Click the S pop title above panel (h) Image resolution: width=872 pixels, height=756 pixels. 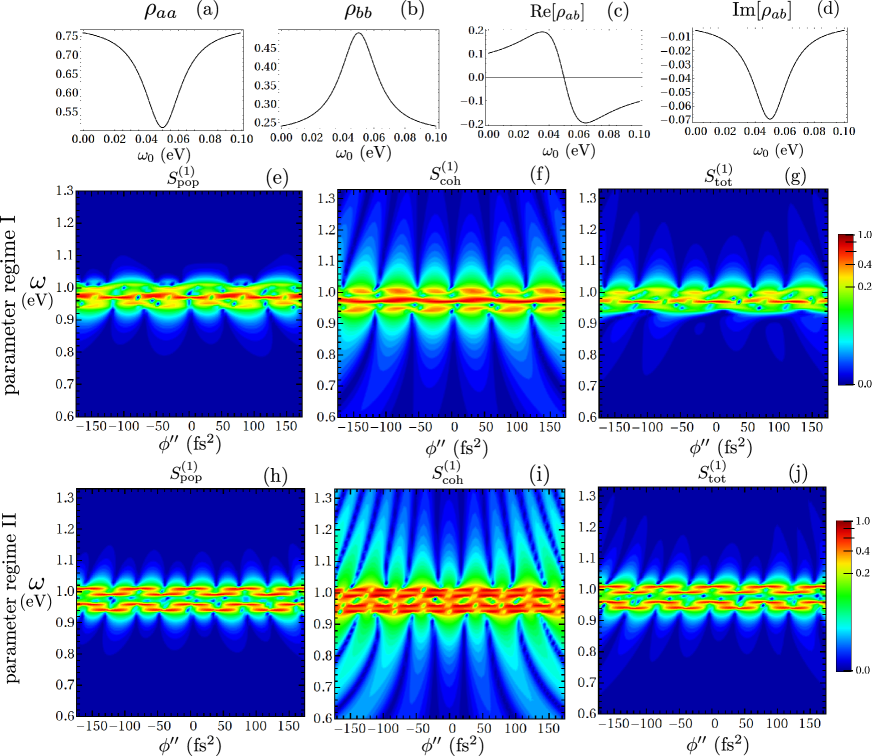[185, 472]
